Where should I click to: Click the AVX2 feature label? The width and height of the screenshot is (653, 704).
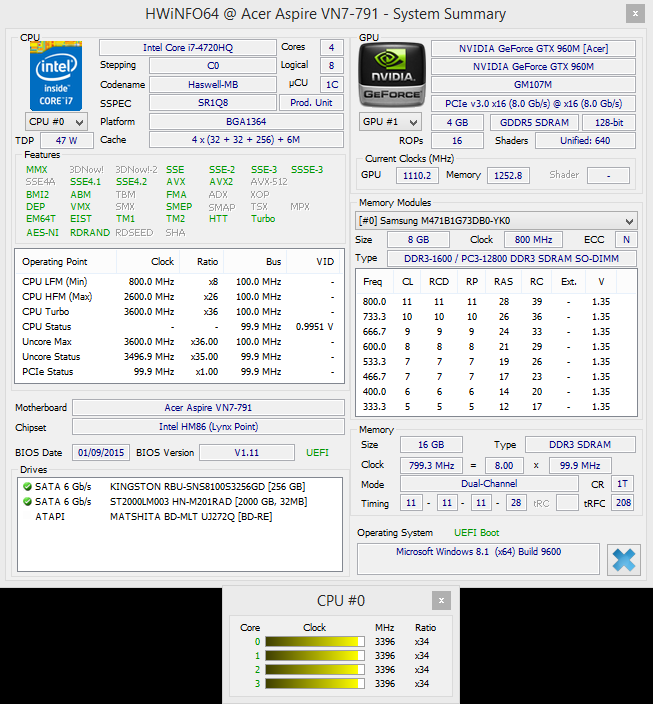click(x=221, y=182)
